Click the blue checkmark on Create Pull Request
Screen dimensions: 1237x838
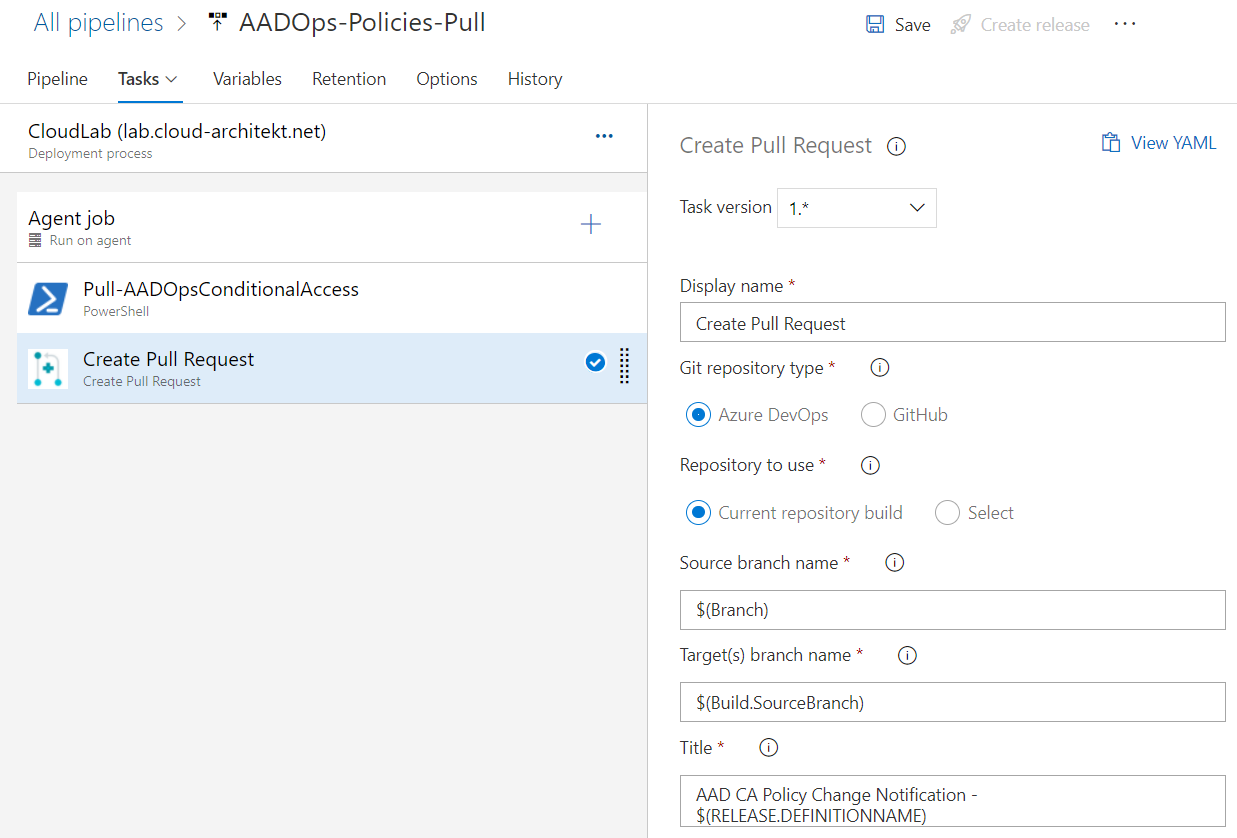point(595,362)
